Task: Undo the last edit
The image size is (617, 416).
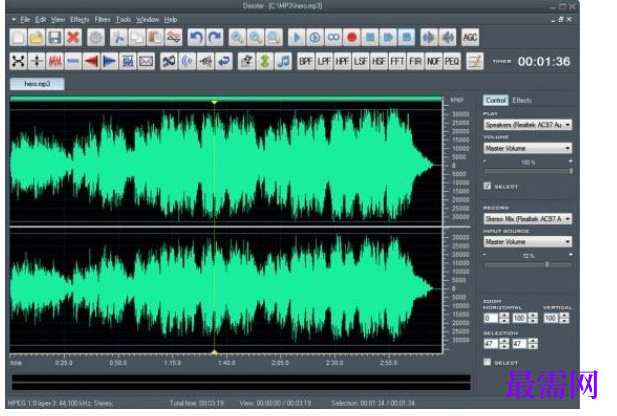Action: click(196, 37)
